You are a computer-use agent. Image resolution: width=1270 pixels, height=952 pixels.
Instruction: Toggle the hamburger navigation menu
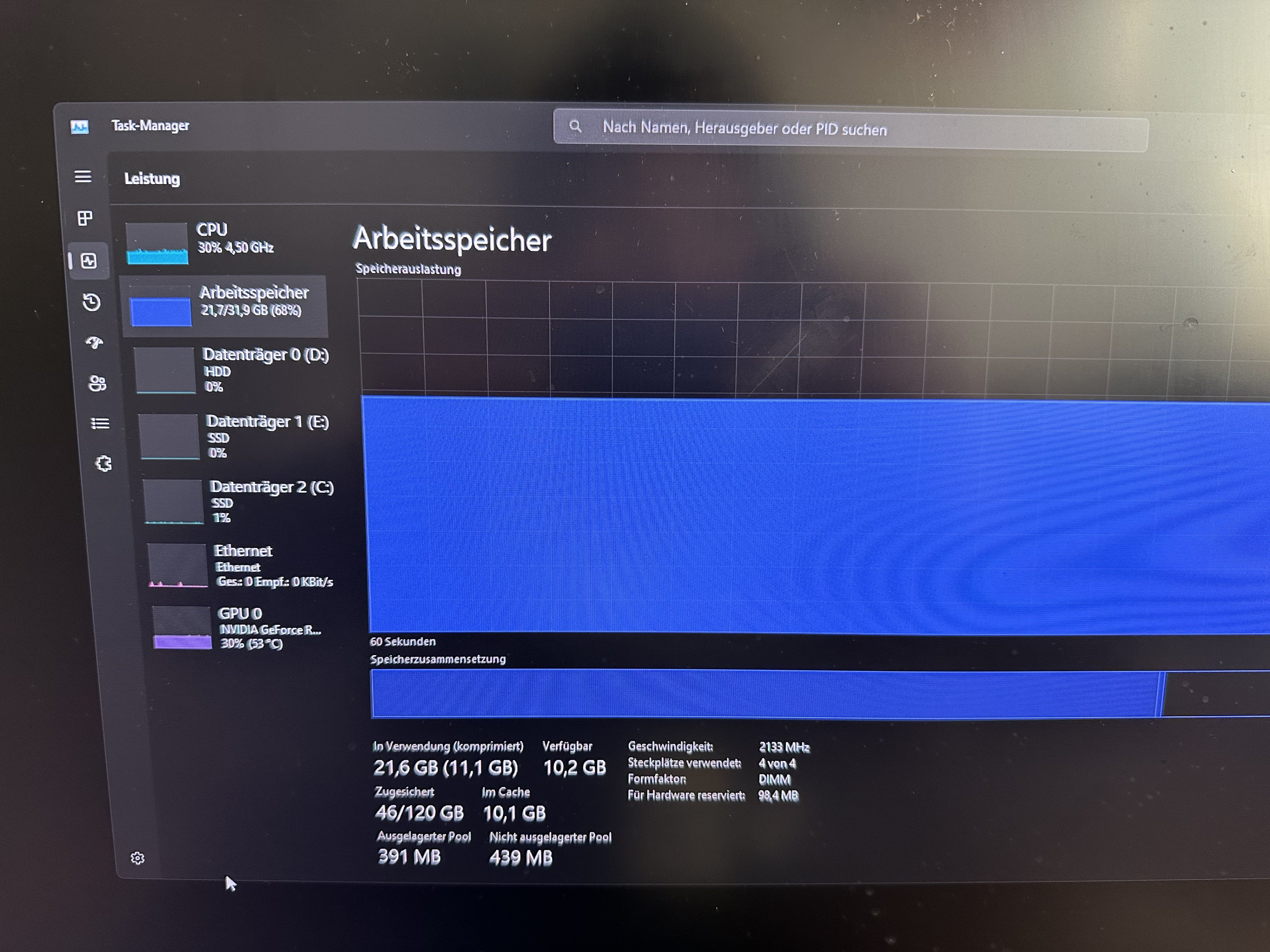[83, 177]
